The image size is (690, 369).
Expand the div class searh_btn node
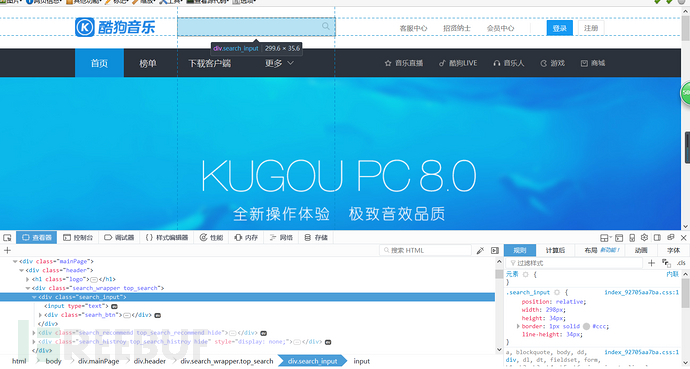40,315
